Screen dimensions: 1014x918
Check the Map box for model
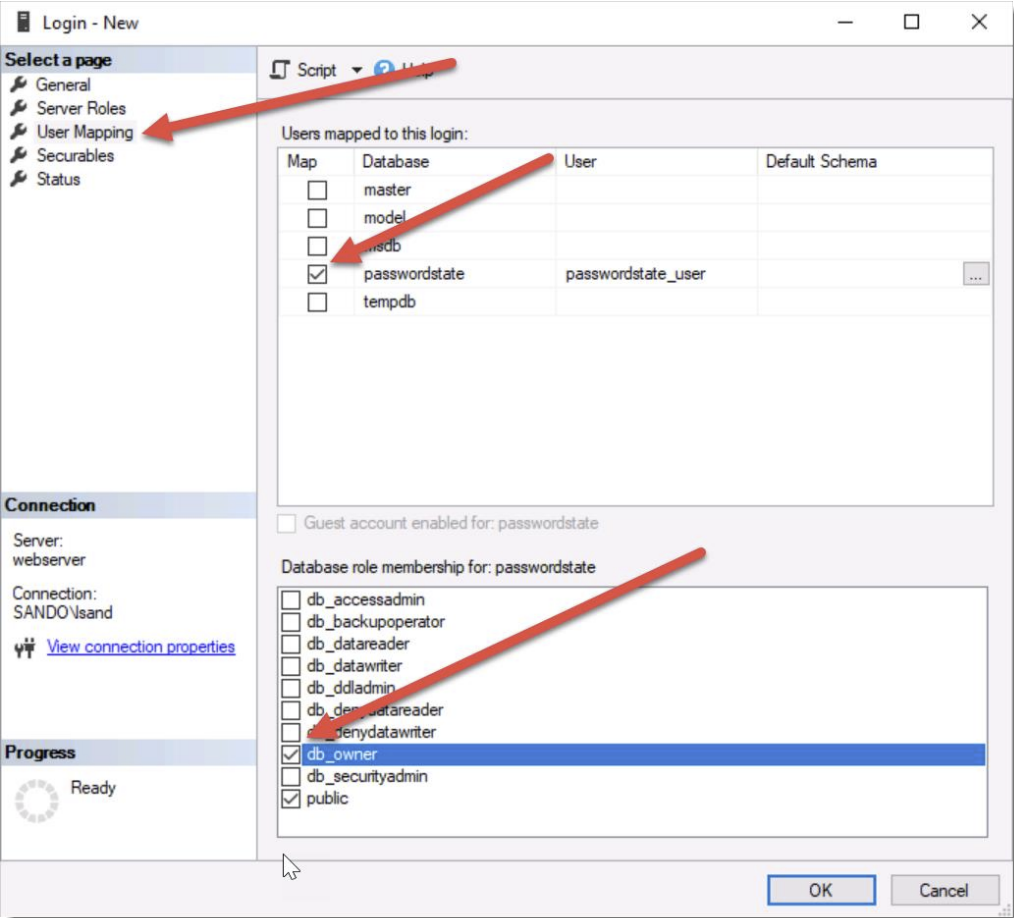coord(317,218)
